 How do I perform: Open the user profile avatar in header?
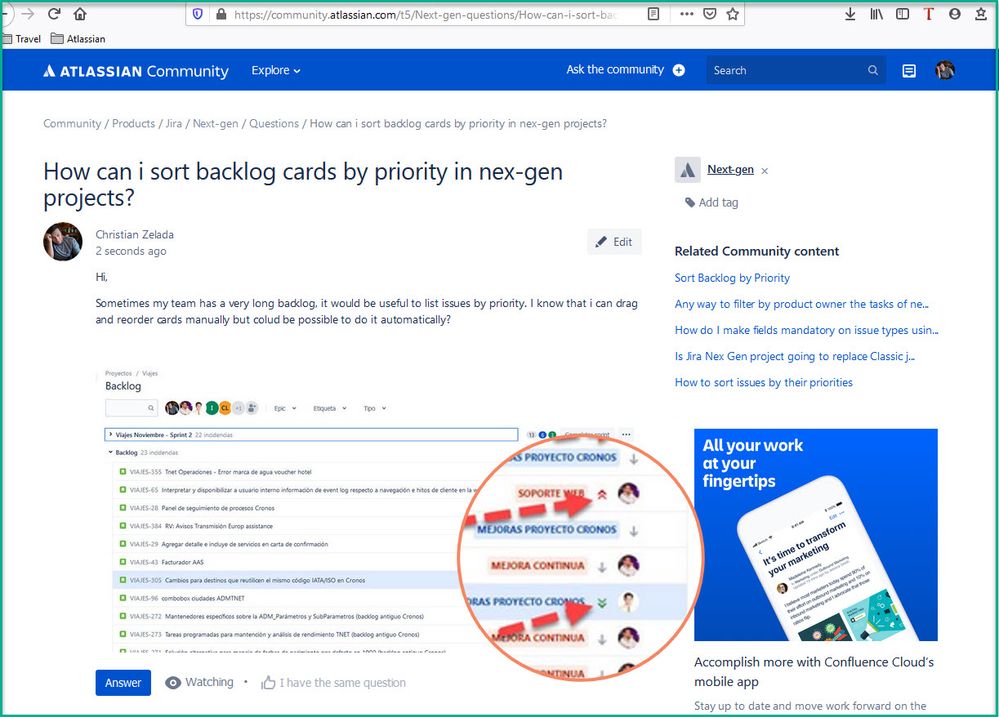(945, 70)
